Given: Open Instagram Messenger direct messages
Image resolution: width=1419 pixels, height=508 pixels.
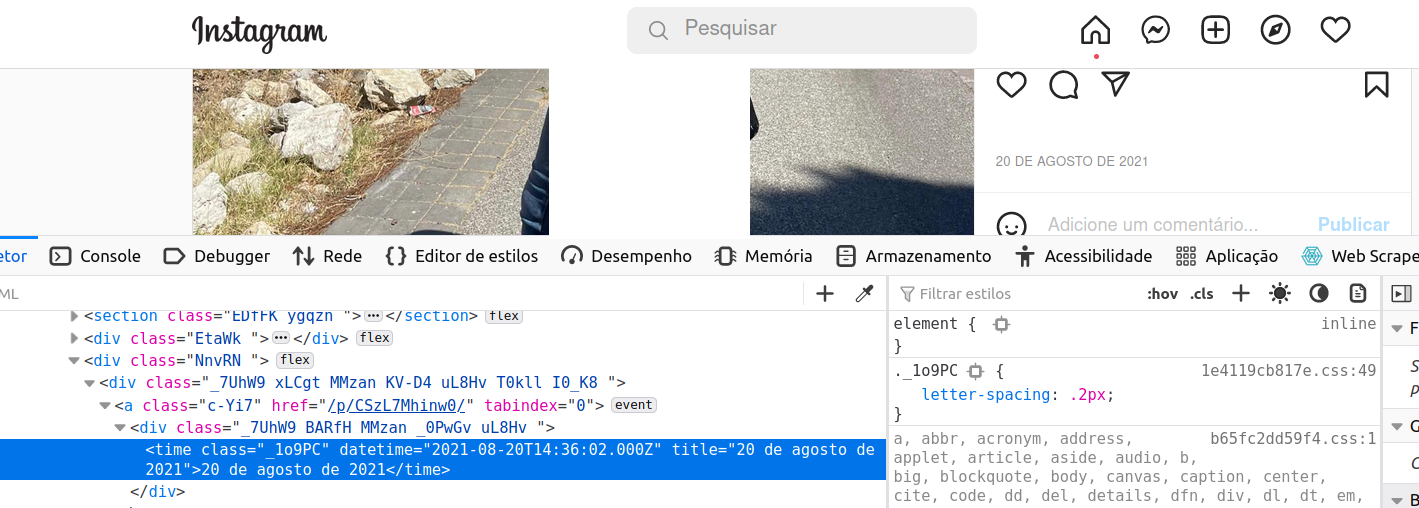Looking at the screenshot, I should click(x=1156, y=30).
